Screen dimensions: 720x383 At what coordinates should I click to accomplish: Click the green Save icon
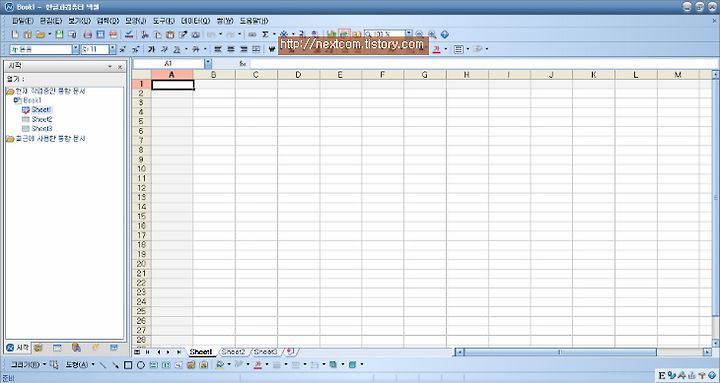coord(59,34)
